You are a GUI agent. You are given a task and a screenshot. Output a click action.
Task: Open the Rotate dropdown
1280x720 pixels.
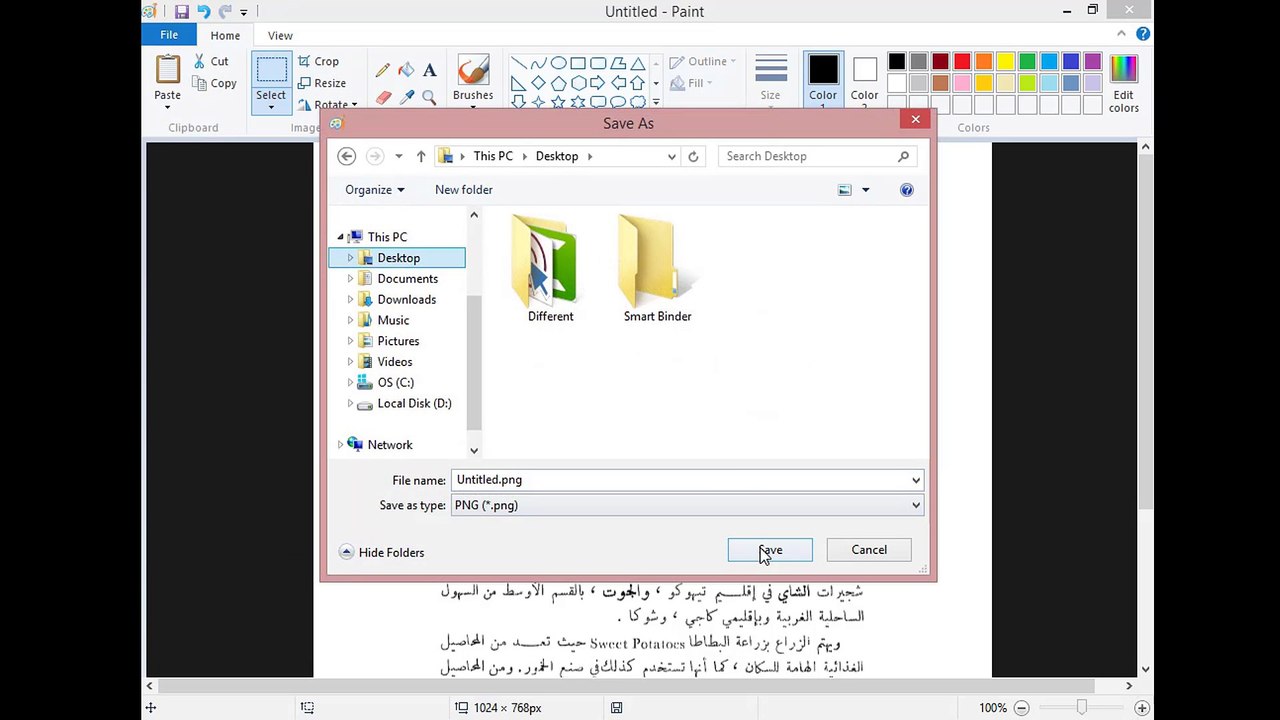(x=327, y=105)
